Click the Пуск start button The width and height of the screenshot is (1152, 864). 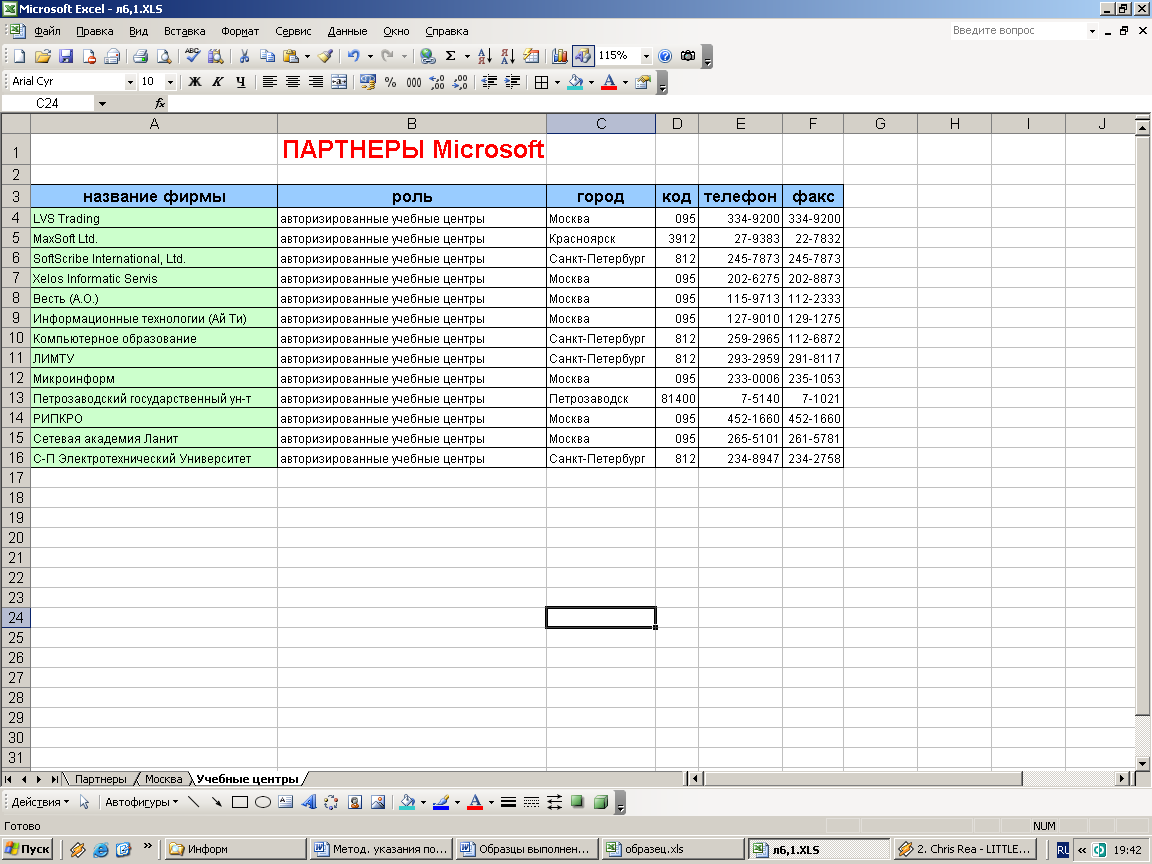(x=29, y=849)
